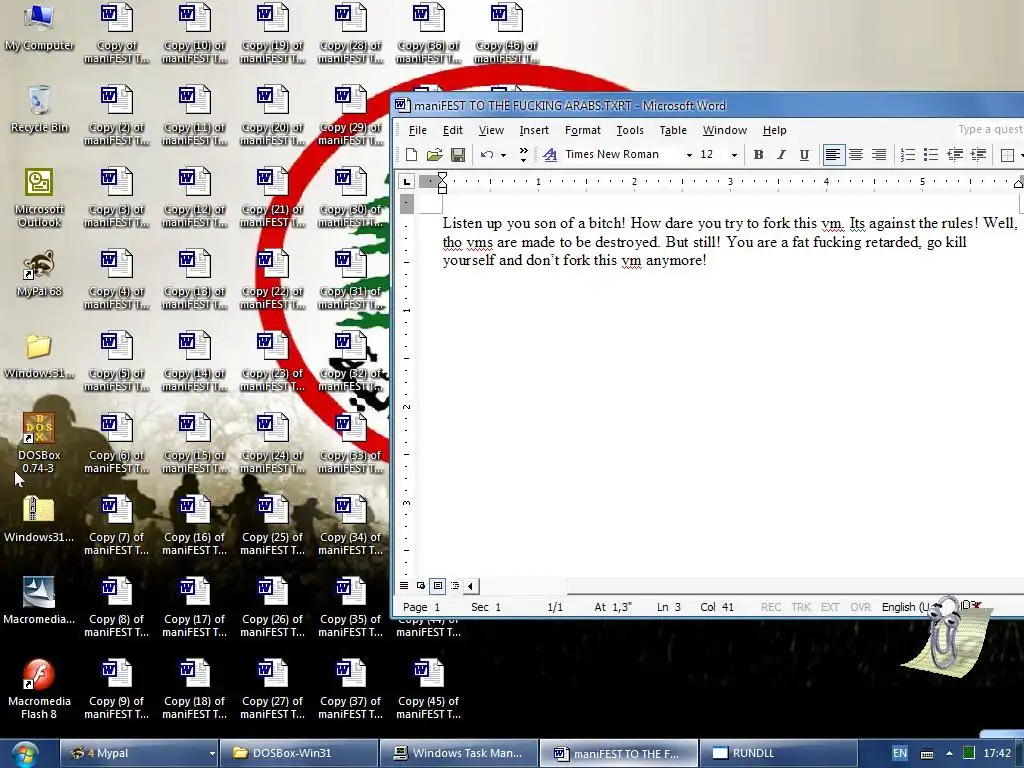The image size is (1024, 768).
Task: Click the left scroll arrow of horizontal scrollbar
Action: pos(470,586)
